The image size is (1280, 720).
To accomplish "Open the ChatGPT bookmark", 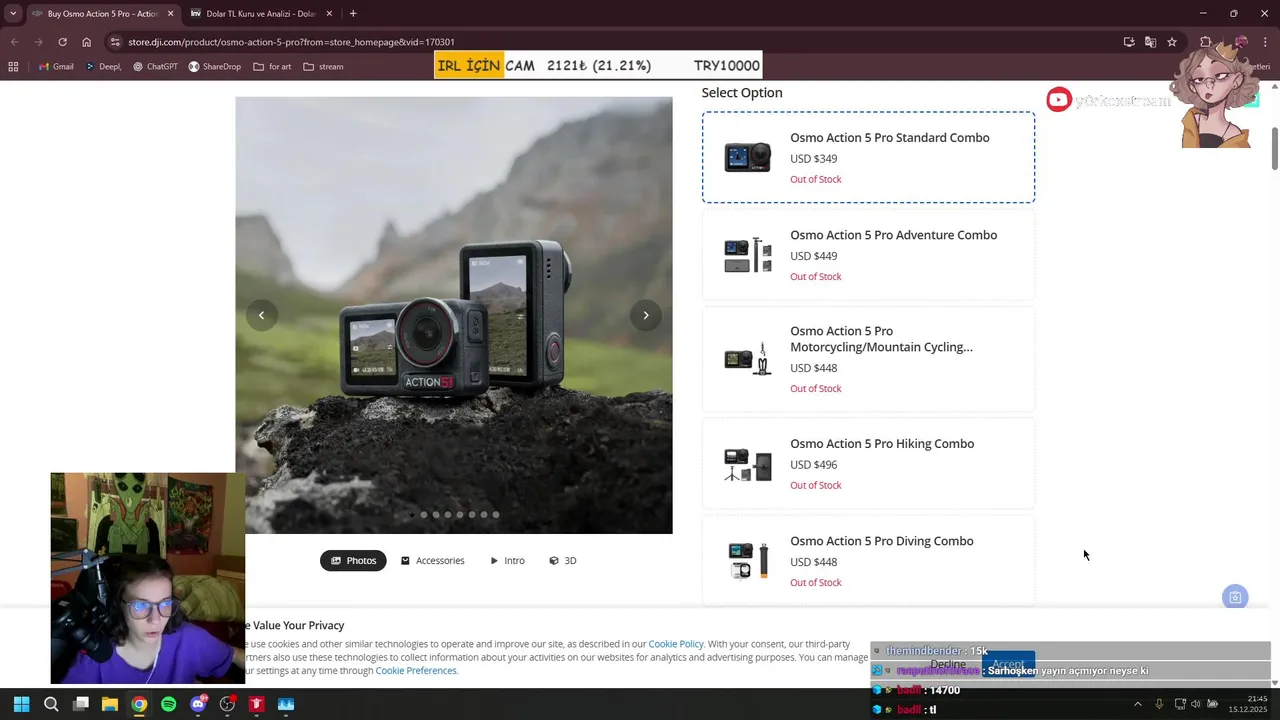I will (155, 67).
